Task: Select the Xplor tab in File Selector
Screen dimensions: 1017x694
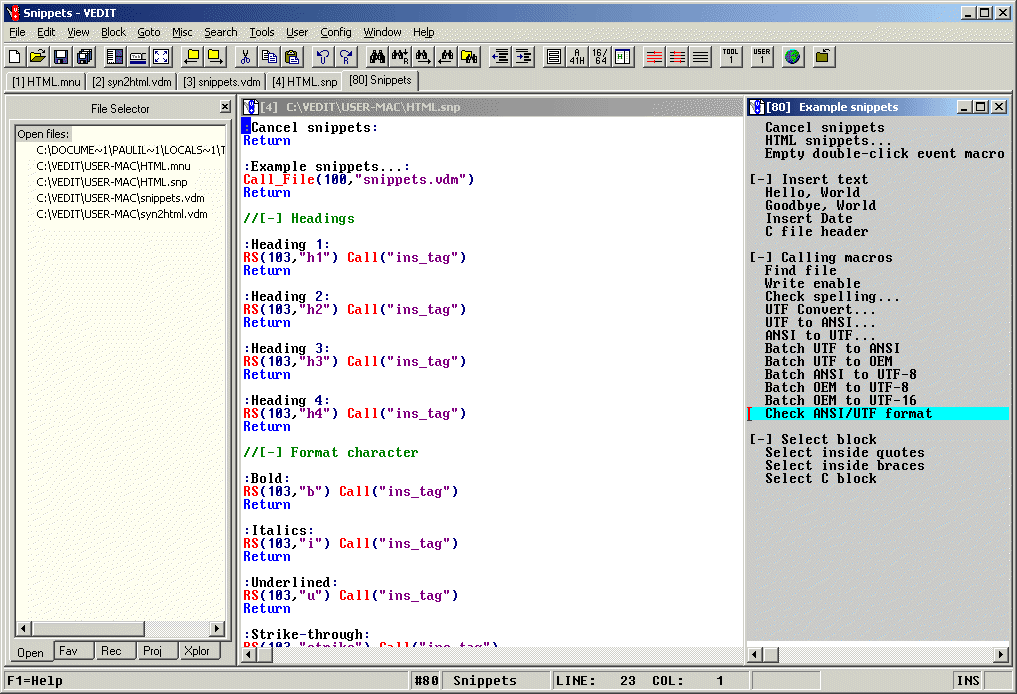Action: [196, 652]
